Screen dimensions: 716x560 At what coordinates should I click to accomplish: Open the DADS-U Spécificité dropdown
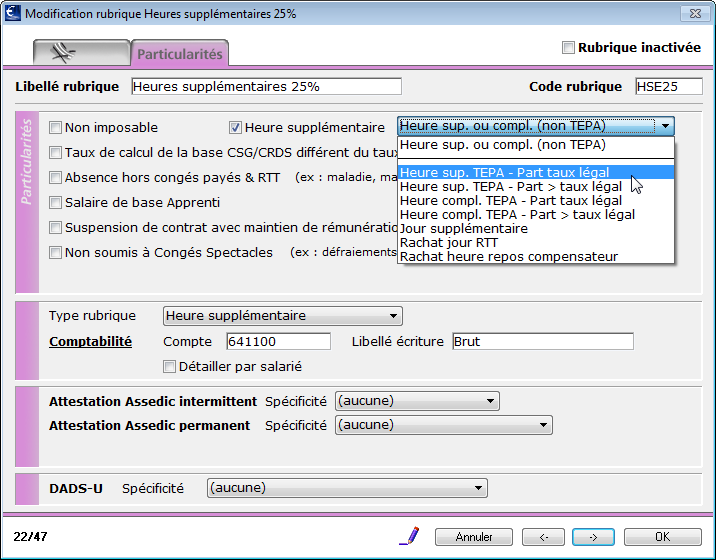click(x=347, y=488)
